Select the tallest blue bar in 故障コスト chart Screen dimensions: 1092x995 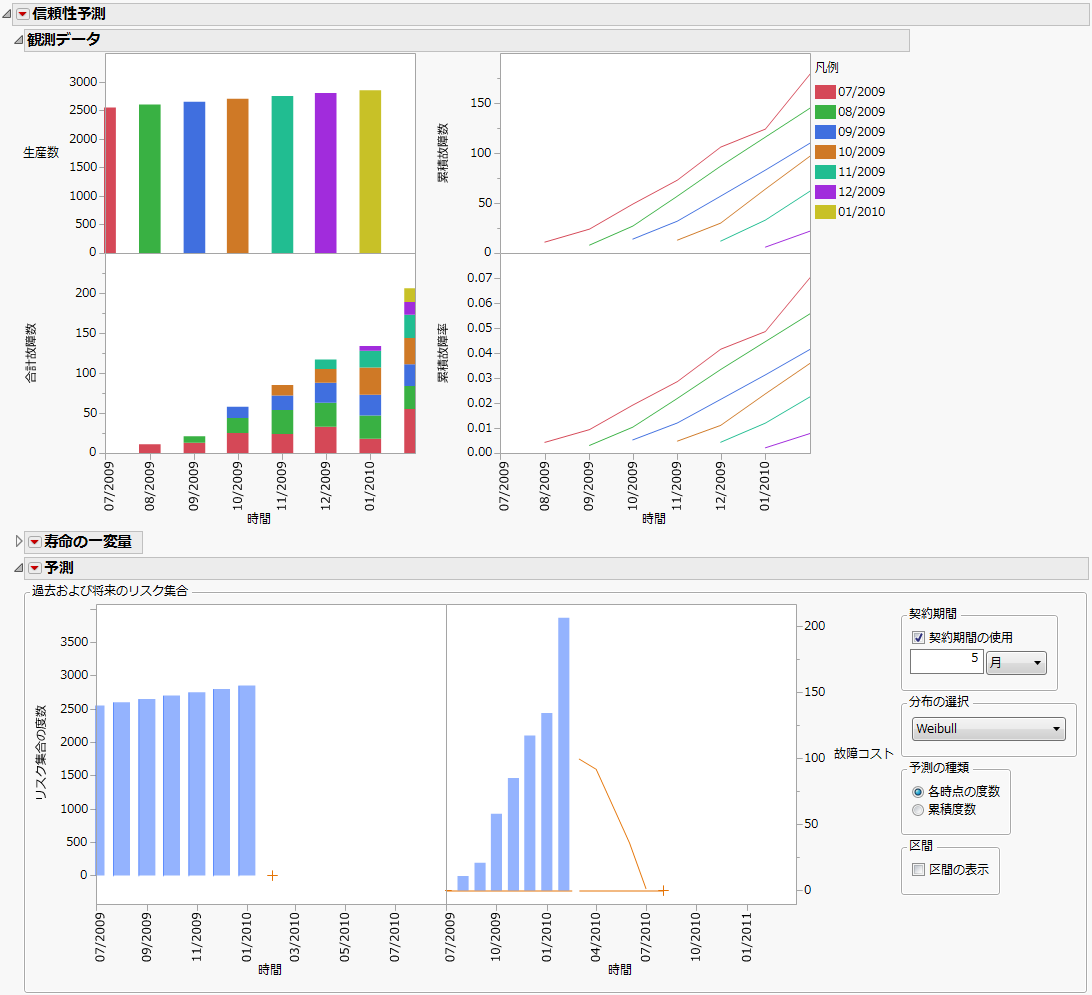[563, 753]
